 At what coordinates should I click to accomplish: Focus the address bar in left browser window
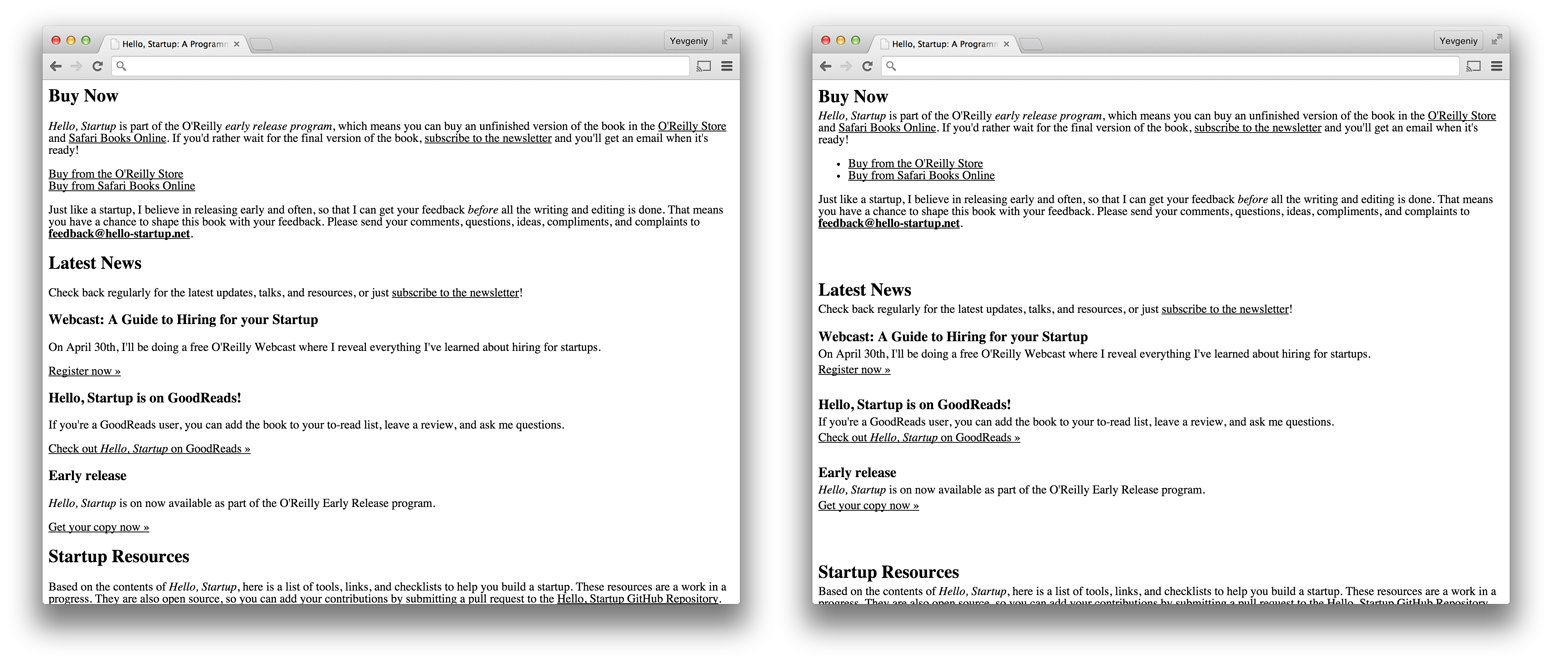pos(401,66)
